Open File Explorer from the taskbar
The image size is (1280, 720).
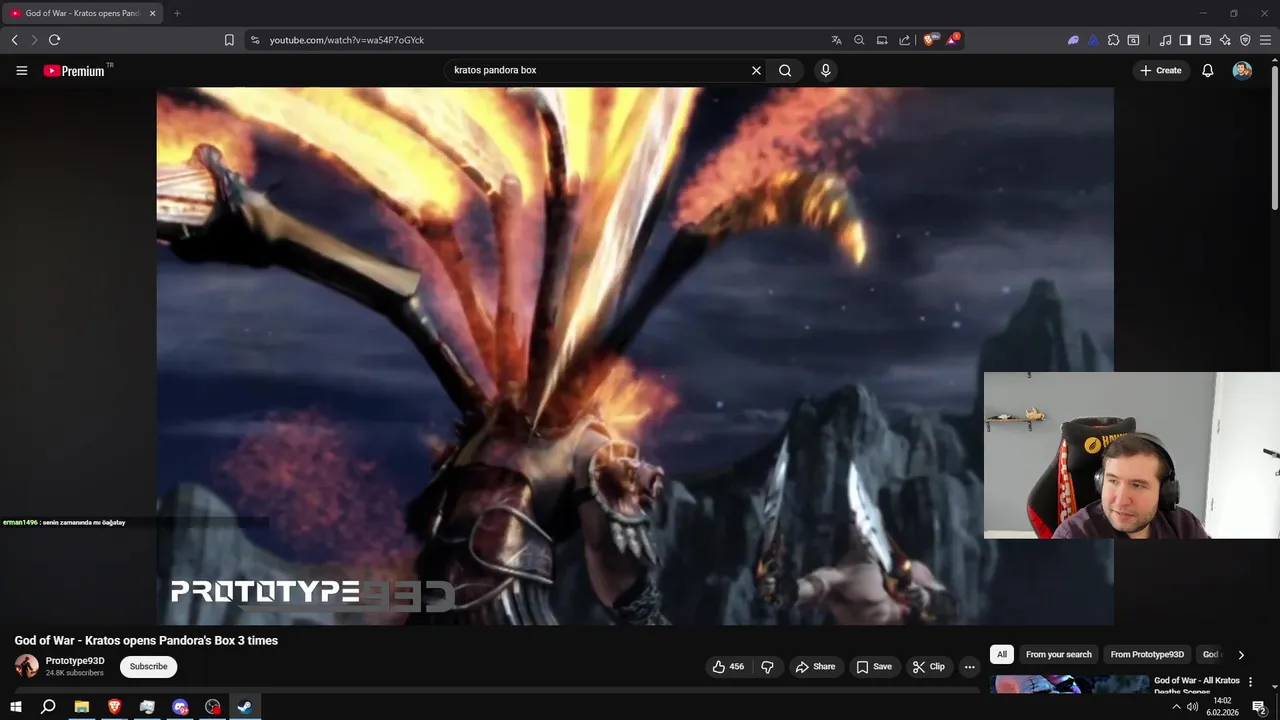click(82, 707)
